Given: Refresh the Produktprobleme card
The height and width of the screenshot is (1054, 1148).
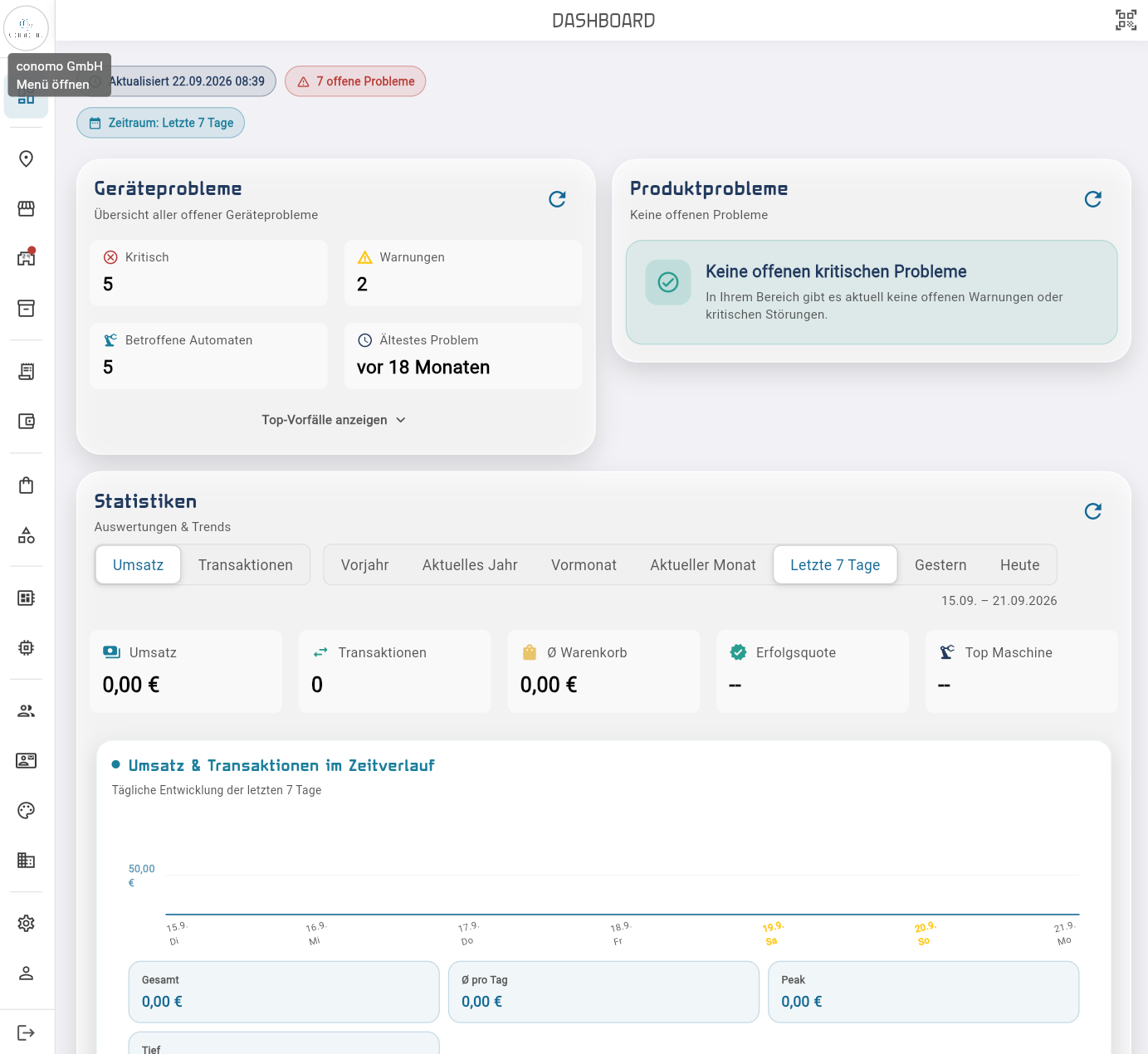Looking at the screenshot, I should point(1093,199).
